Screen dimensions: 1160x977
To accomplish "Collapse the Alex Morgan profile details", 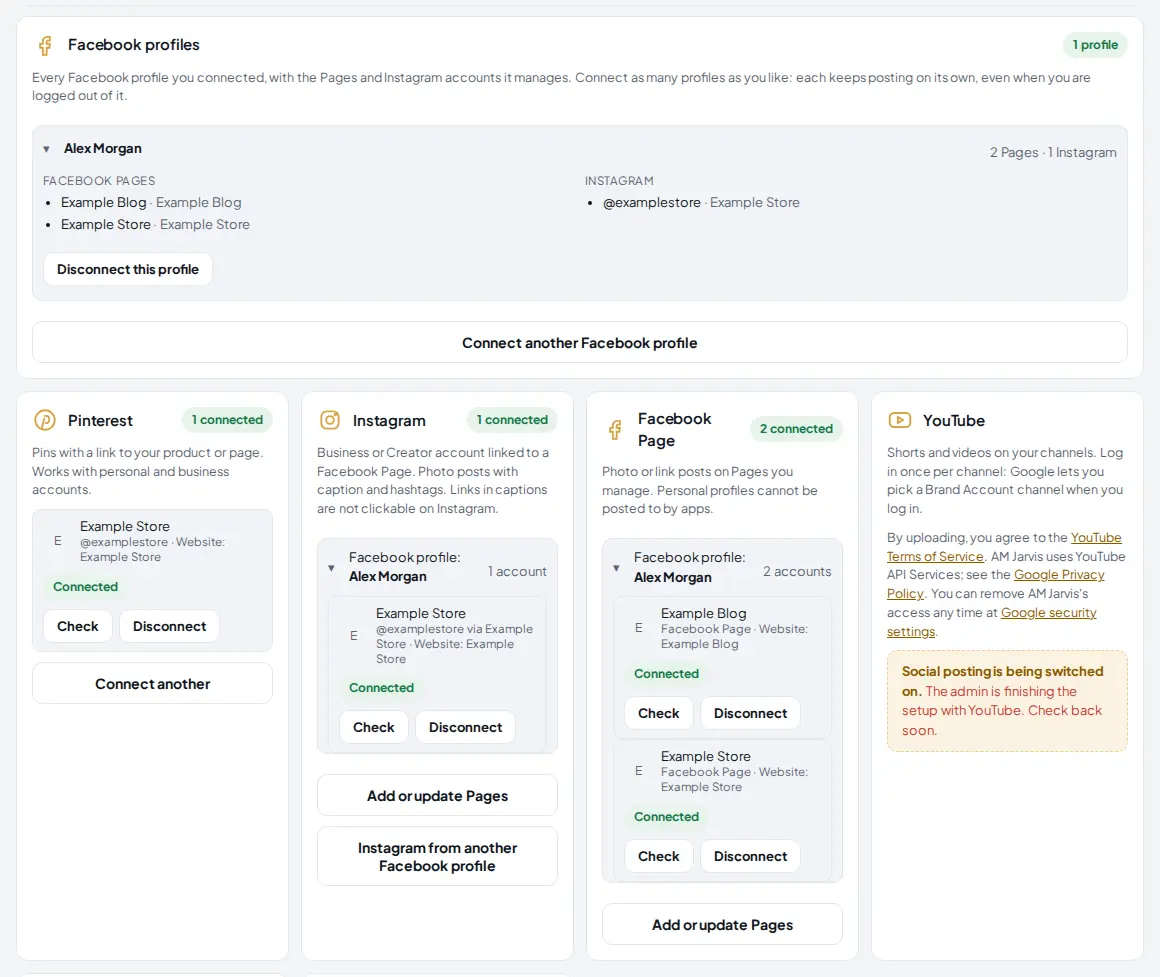I will 47,149.
